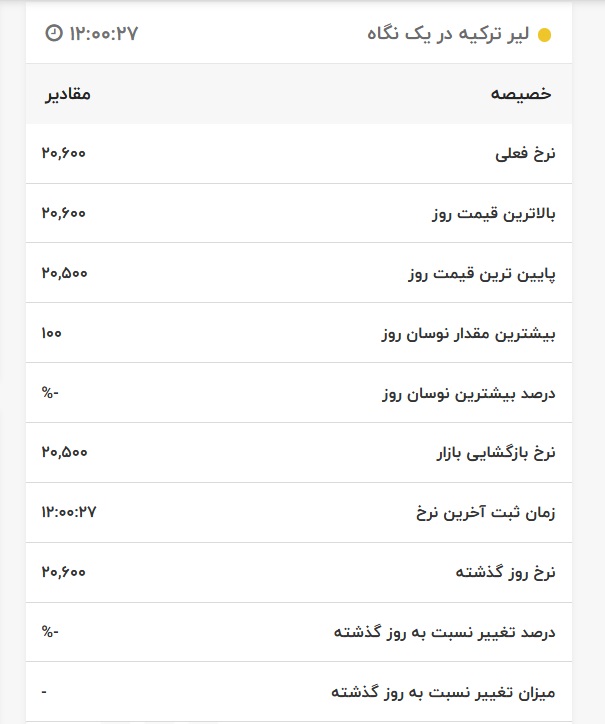Click the «میزان تغییر نسبت به روز گذشته» label
The height and width of the screenshot is (724, 605).
tap(444, 692)
